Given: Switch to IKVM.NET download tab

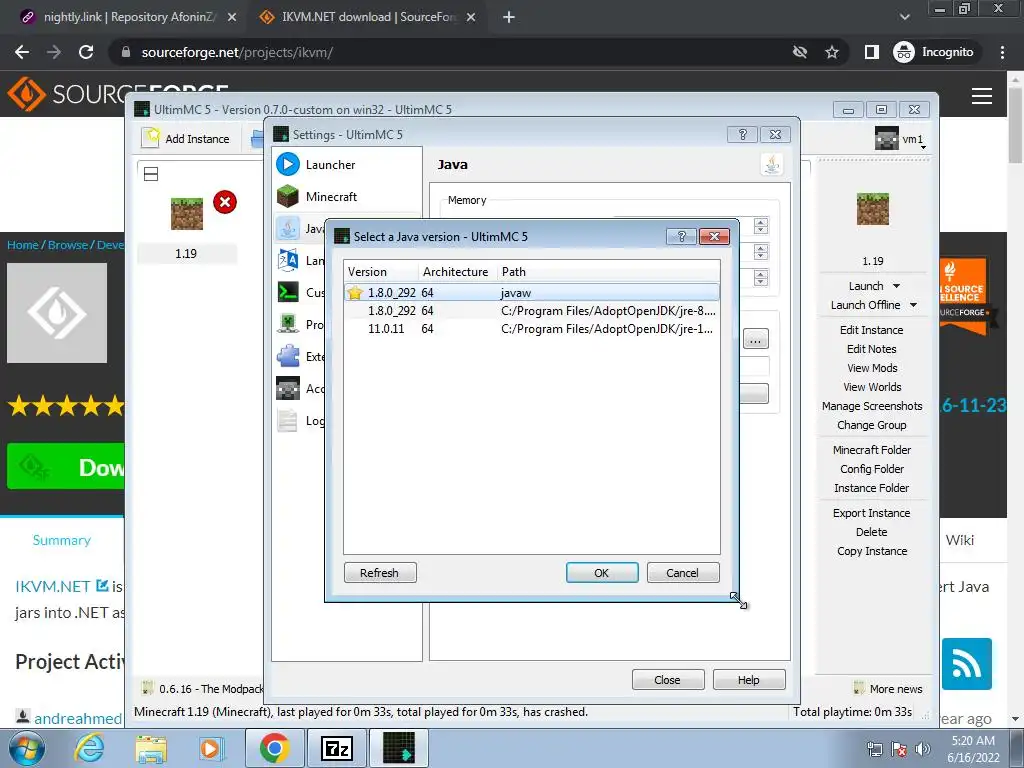Looking at the screenshot, I should pos(369,17).
